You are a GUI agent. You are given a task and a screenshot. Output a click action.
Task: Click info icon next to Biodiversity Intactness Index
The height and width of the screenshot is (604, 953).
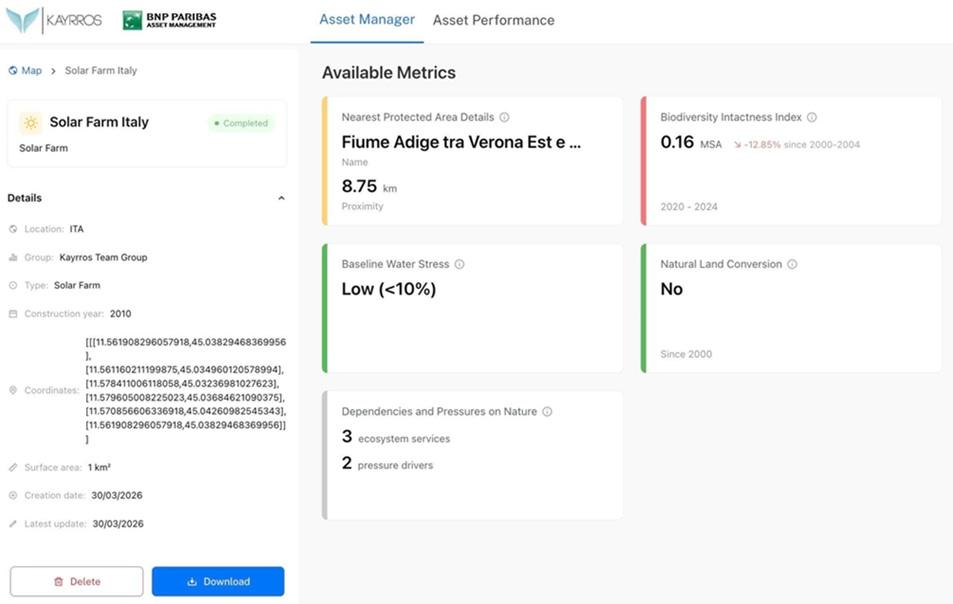pyautogui.click(x=812, y=117)
